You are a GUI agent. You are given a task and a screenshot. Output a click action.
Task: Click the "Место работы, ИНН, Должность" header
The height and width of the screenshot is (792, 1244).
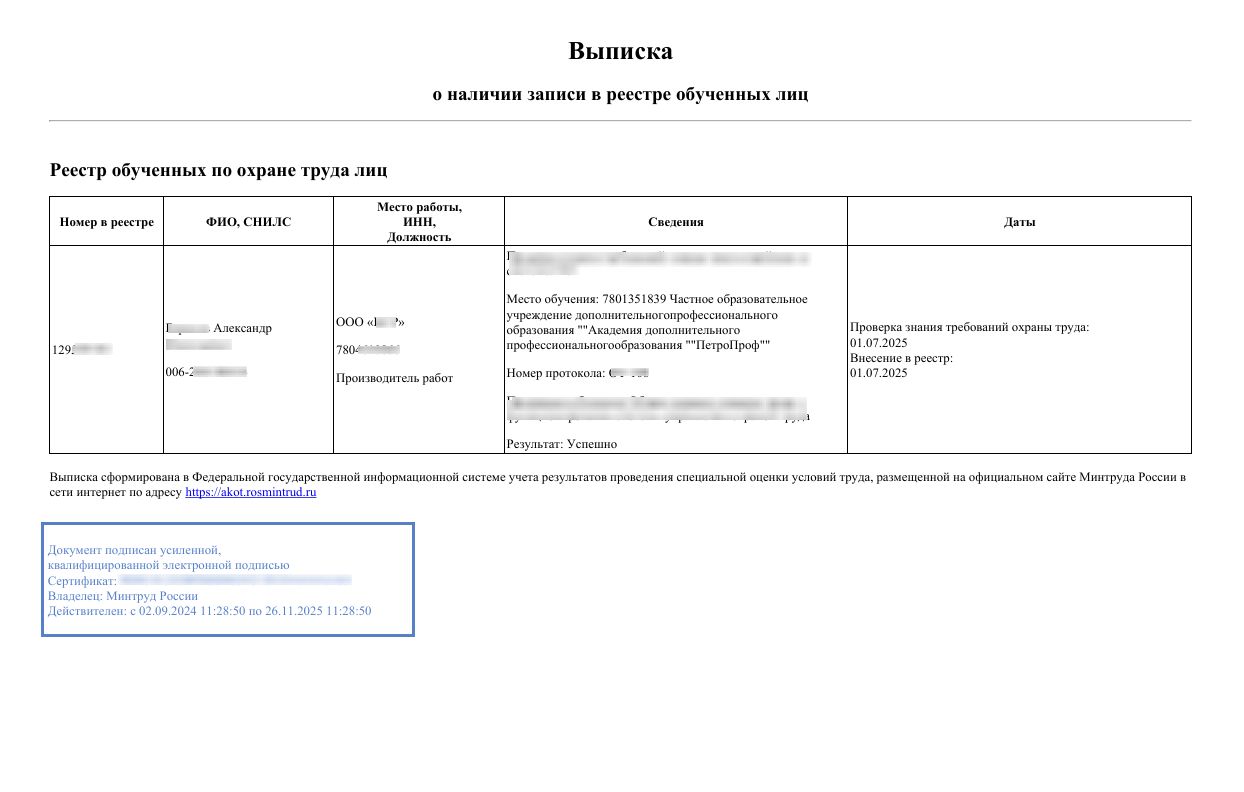419,222
